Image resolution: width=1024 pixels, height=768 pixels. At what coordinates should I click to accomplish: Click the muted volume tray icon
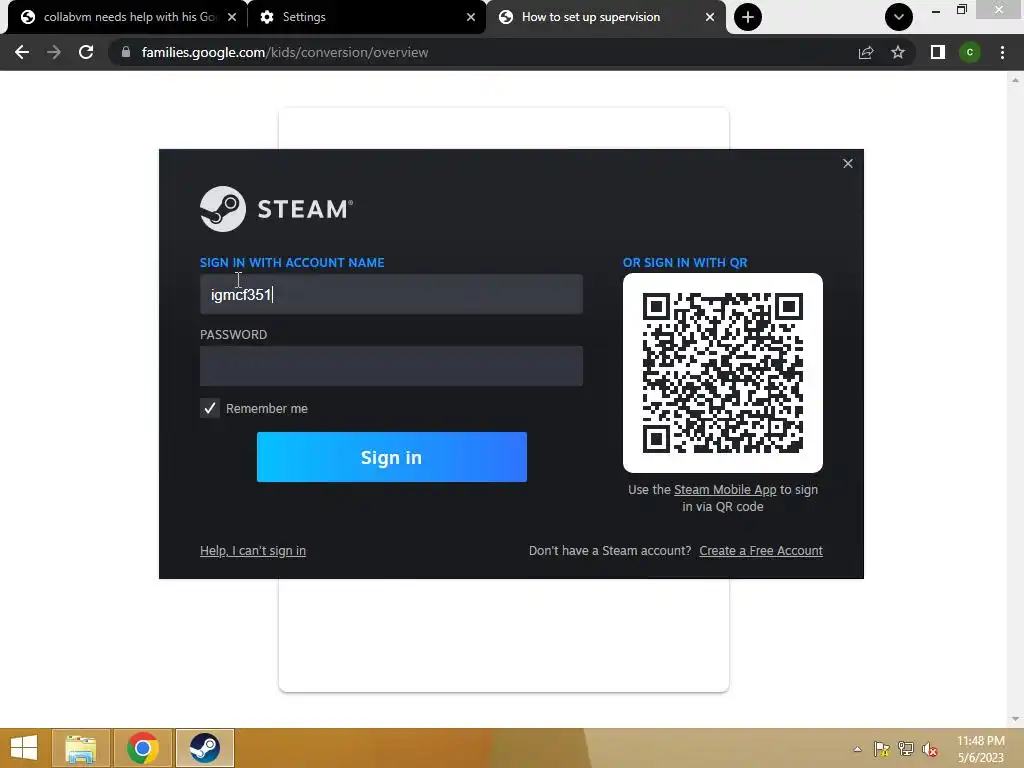tap(930, 749)
